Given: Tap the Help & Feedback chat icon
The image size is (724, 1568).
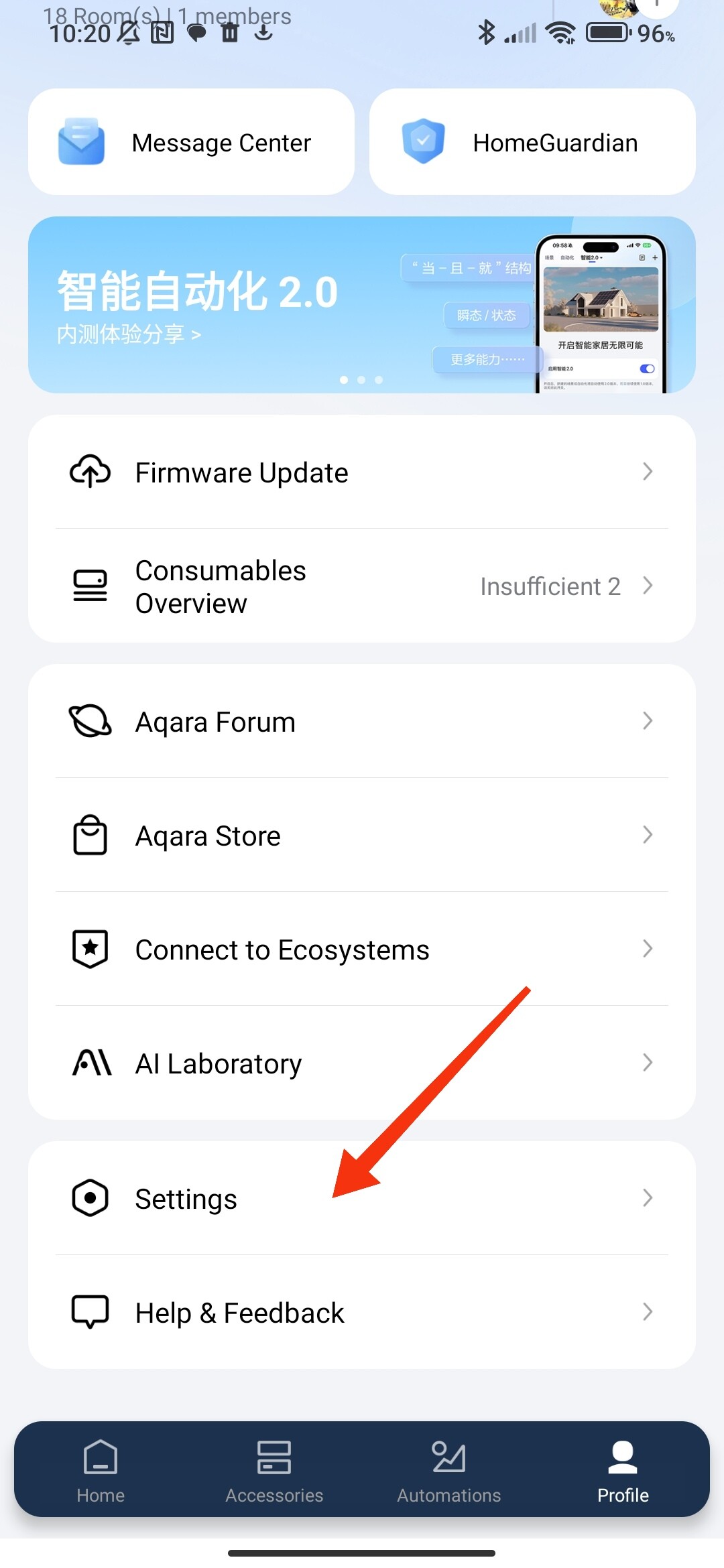Looking at the screenshot, I should click(x=90, y=1312).
